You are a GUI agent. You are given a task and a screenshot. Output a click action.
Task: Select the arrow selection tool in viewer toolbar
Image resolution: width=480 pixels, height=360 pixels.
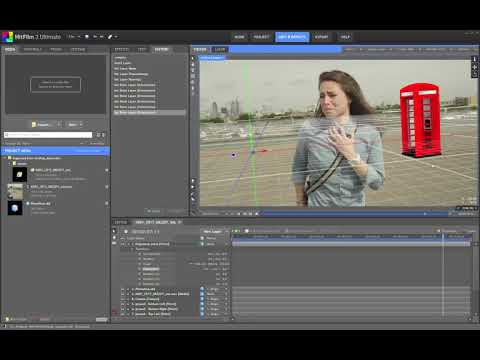click(193, 58)
